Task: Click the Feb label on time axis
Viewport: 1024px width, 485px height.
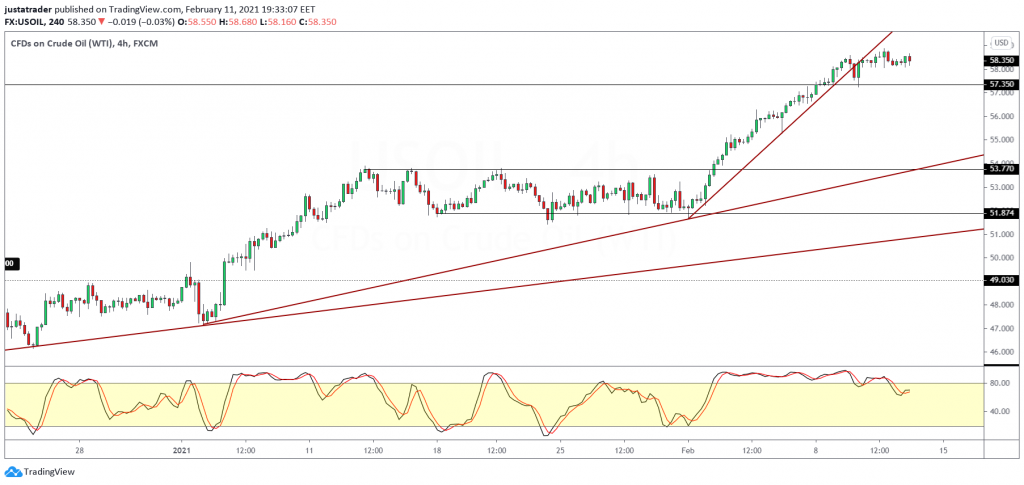Action: click(x=686, y=450)
